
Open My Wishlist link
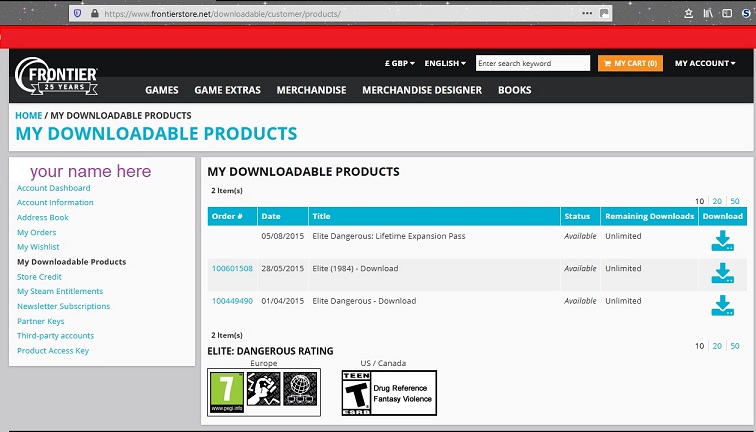coord(38,247)
